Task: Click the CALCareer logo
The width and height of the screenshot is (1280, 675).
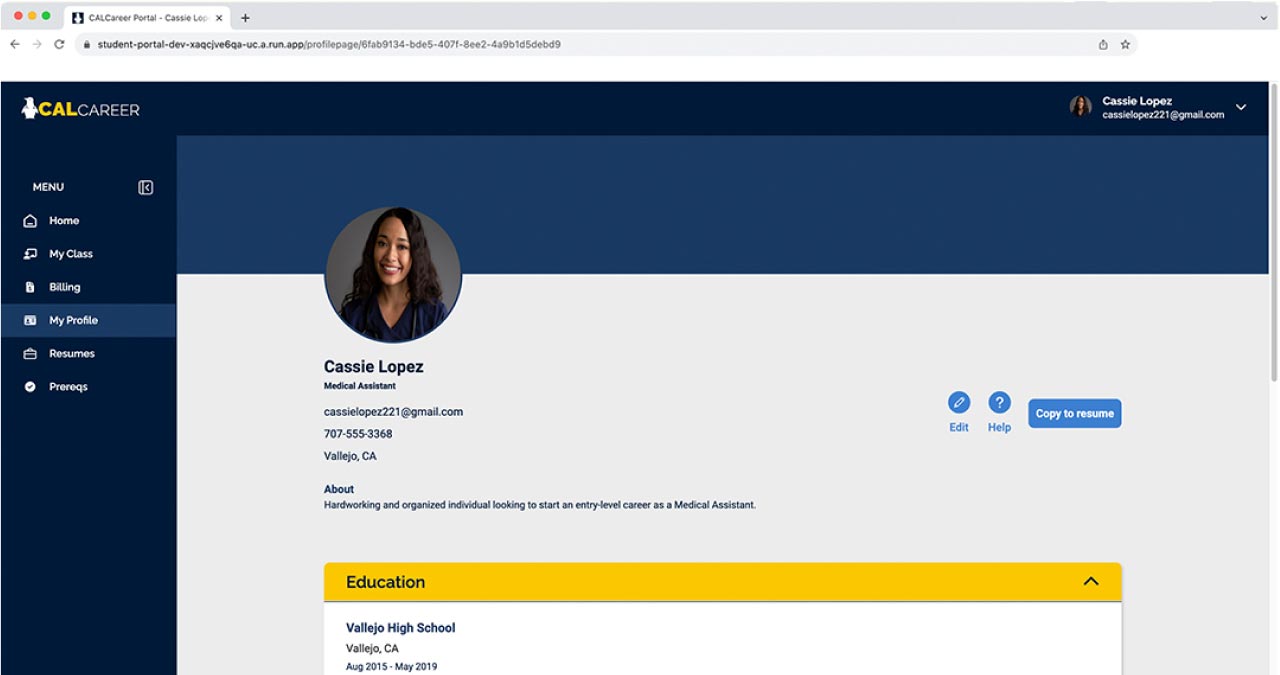Action: (81, 109)
